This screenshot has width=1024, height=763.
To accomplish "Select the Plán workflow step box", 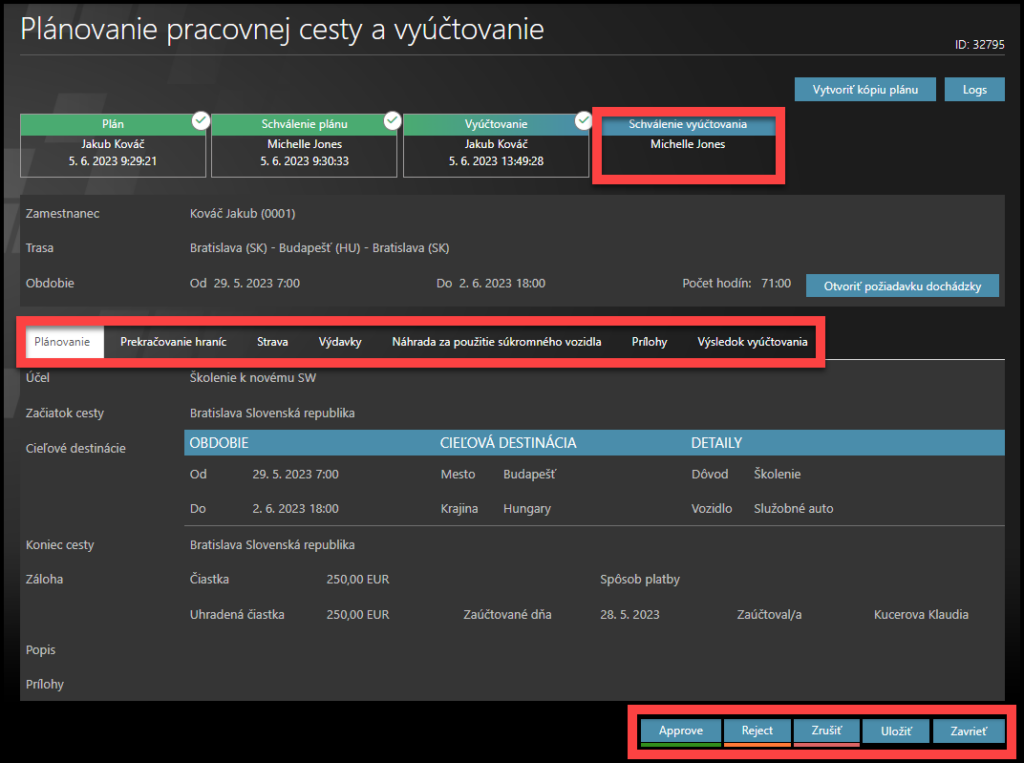I will [x=112, y=145].
